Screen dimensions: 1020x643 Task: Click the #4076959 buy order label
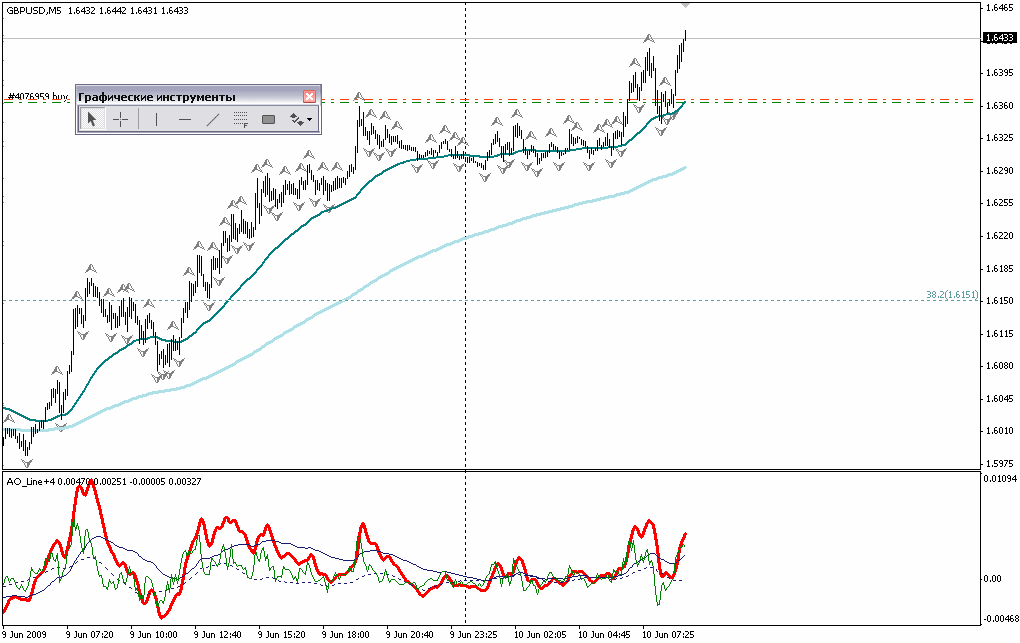click(37, 97)
